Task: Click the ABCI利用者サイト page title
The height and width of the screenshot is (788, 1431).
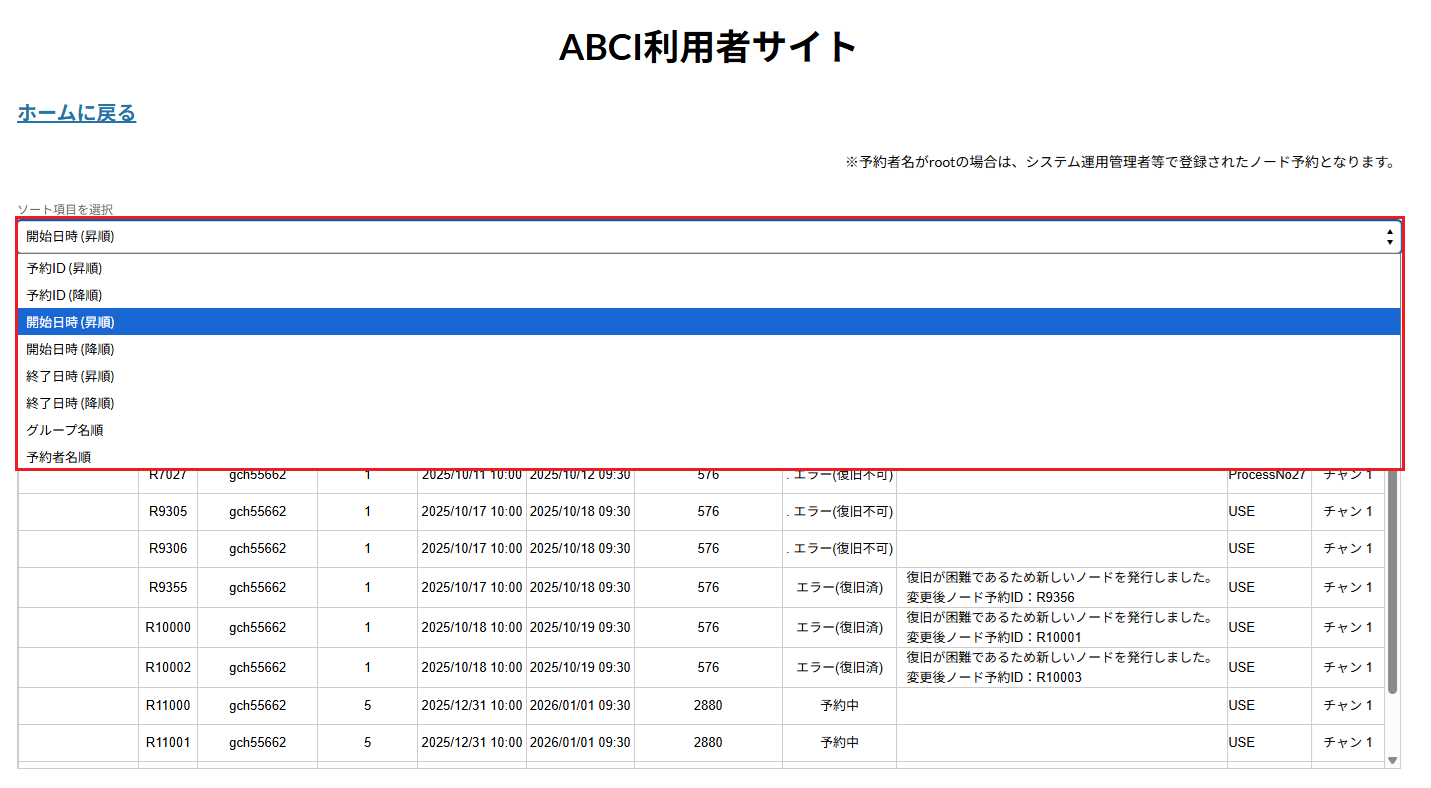Action: (x=708, y=47)
